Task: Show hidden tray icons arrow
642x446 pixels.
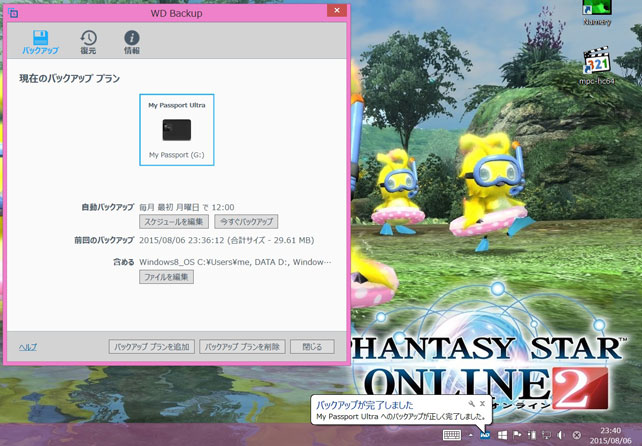Action: tap(470, 435)
